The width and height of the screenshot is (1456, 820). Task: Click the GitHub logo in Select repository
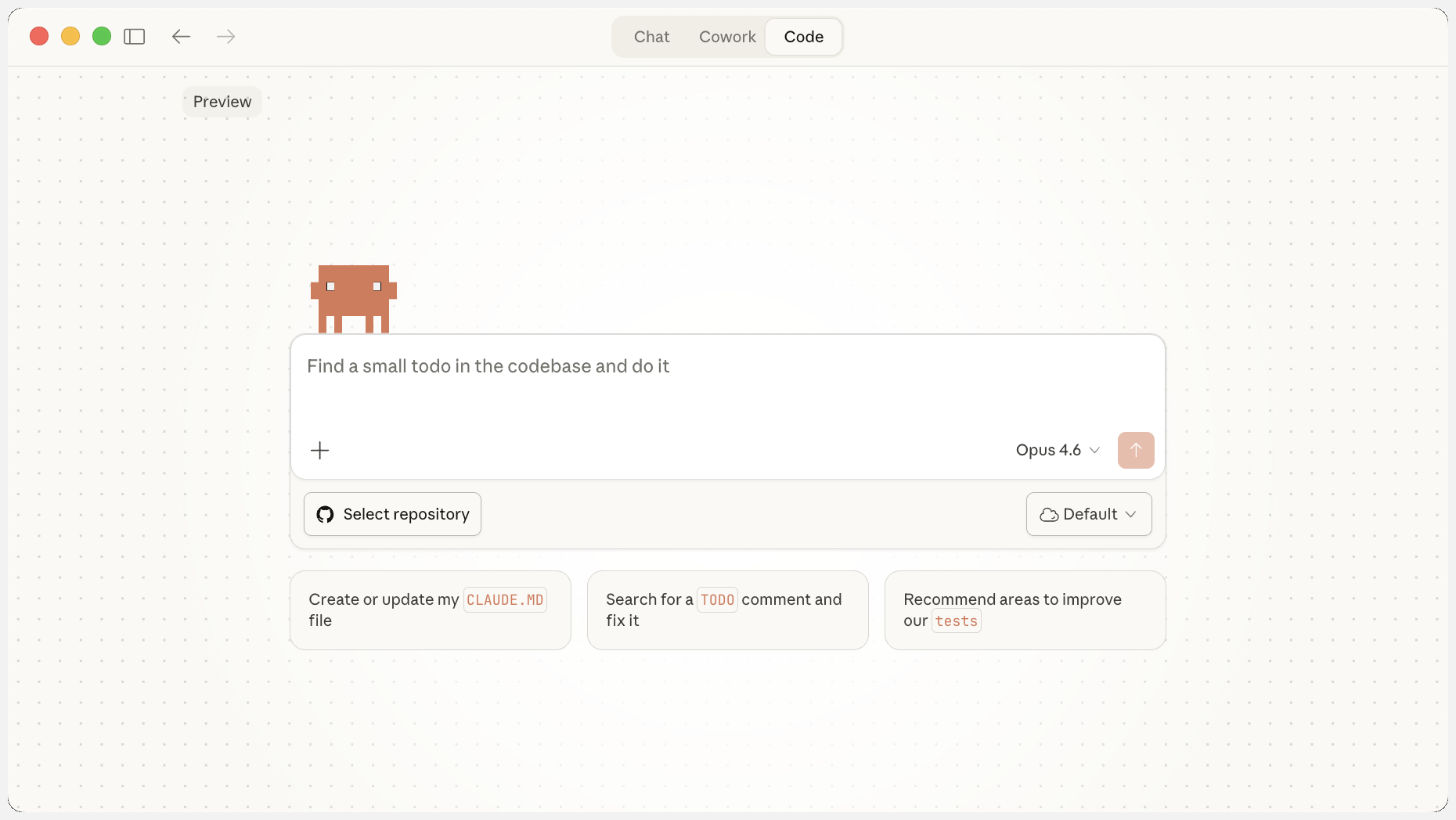pyautogui.click(x=325, y=514)
